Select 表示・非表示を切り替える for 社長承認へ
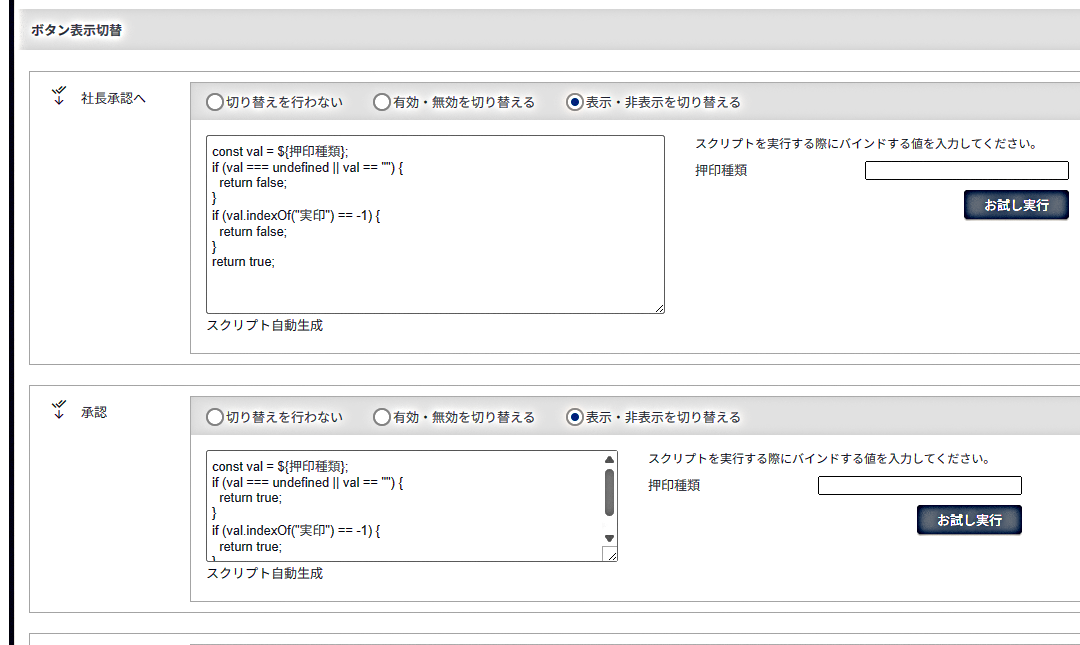 point(574,102)
